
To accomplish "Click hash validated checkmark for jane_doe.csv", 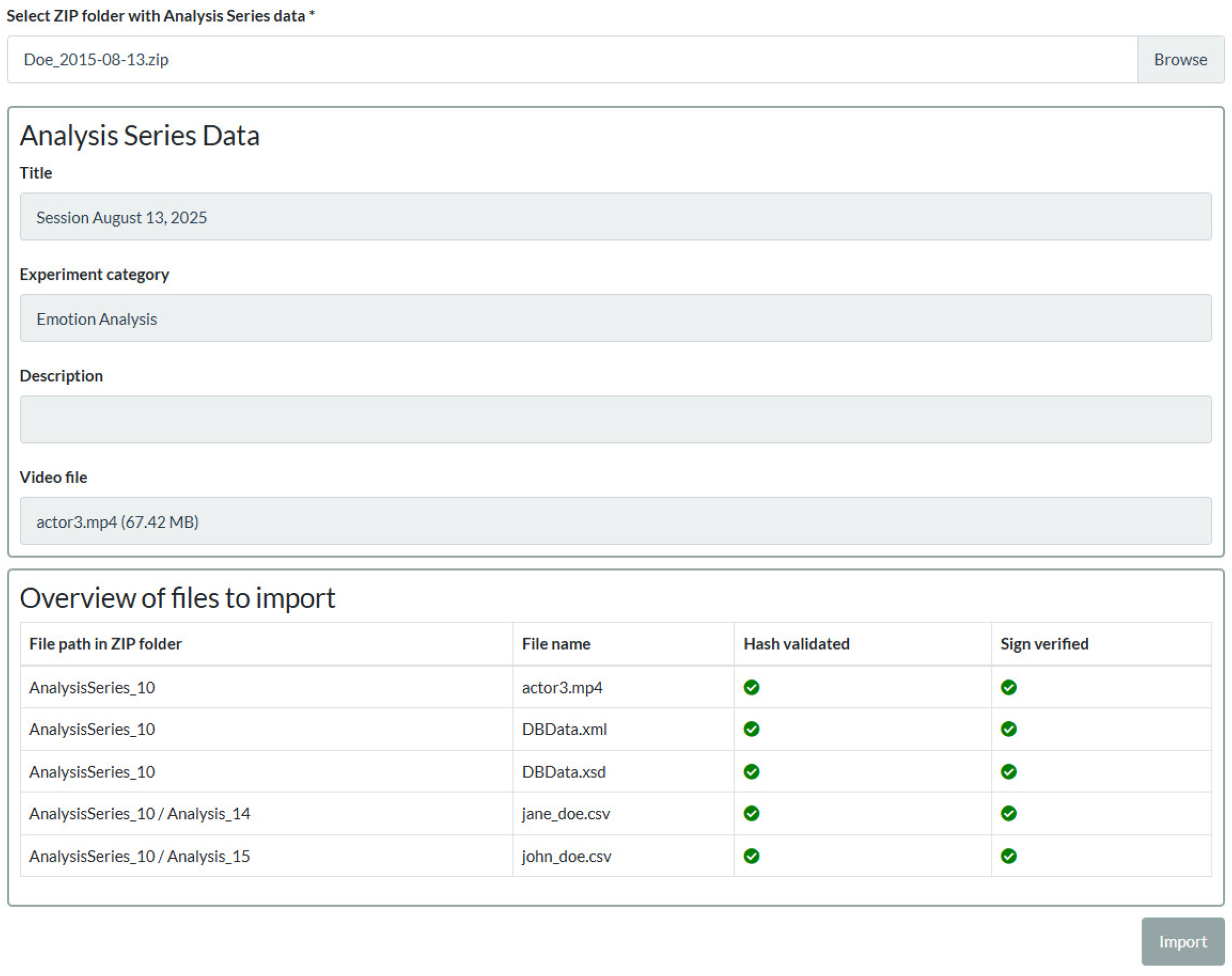I will (x=751, y=813).
